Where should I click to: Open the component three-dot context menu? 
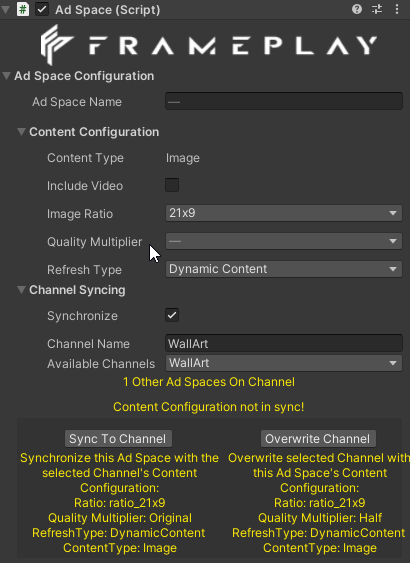coord(397,9)
